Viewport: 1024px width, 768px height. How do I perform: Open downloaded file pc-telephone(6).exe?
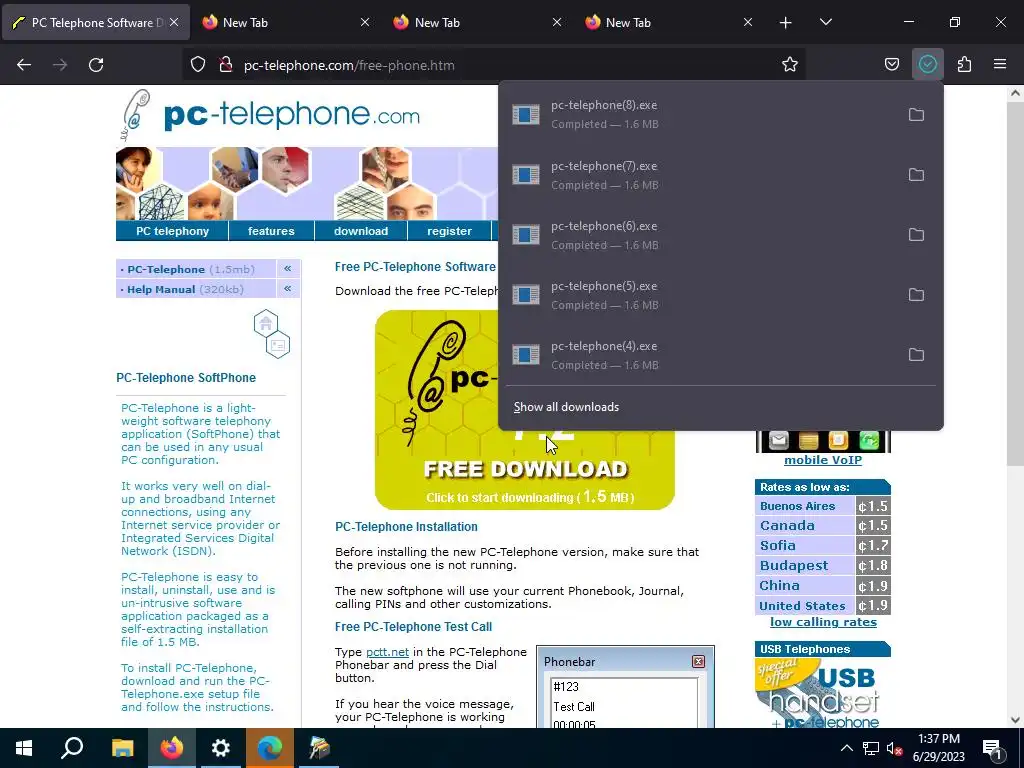pos(699,235)
